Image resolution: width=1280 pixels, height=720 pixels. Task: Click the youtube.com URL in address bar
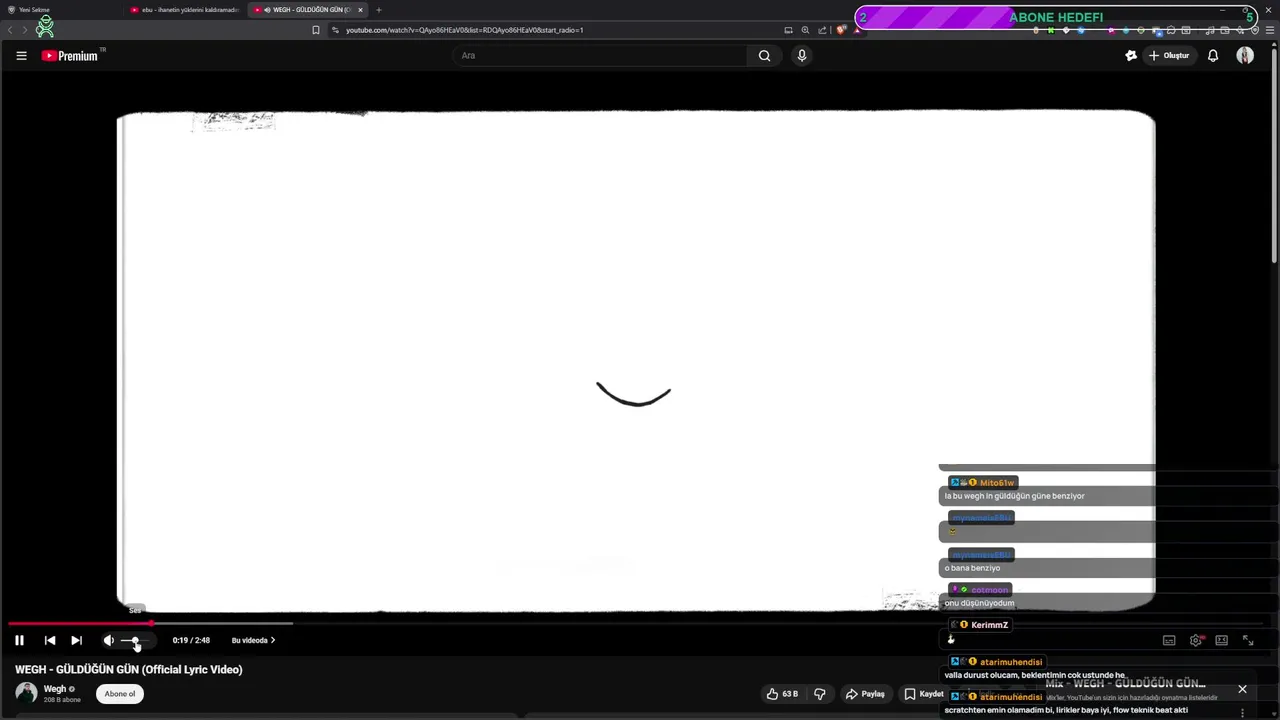(464, 30)
